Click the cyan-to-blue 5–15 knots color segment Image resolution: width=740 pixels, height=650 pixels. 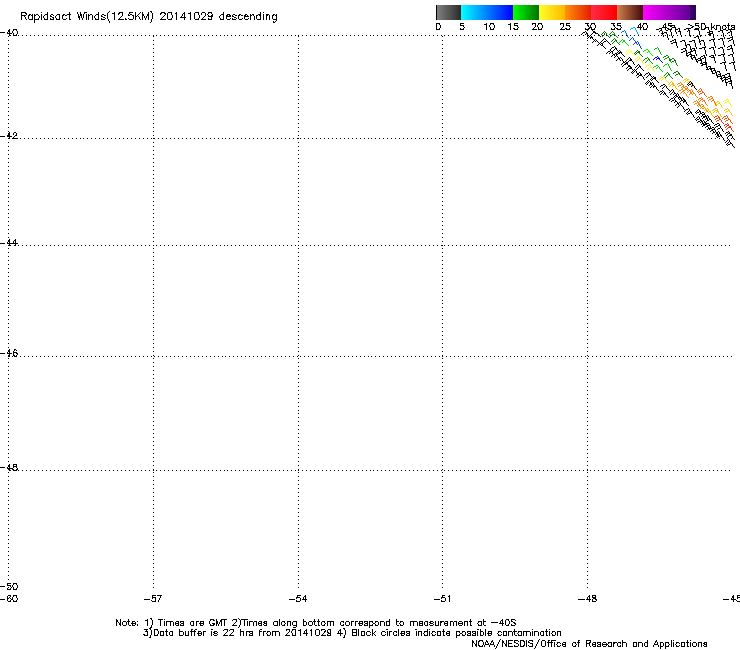[487, 12]
